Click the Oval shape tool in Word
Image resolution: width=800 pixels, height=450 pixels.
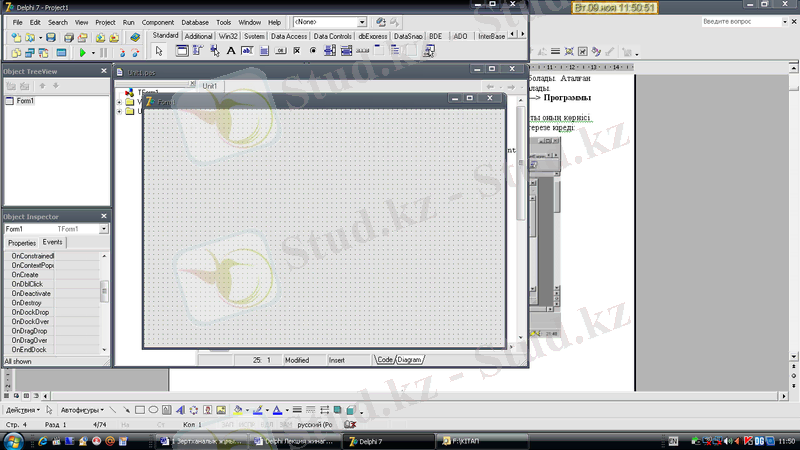pos(153,410)
